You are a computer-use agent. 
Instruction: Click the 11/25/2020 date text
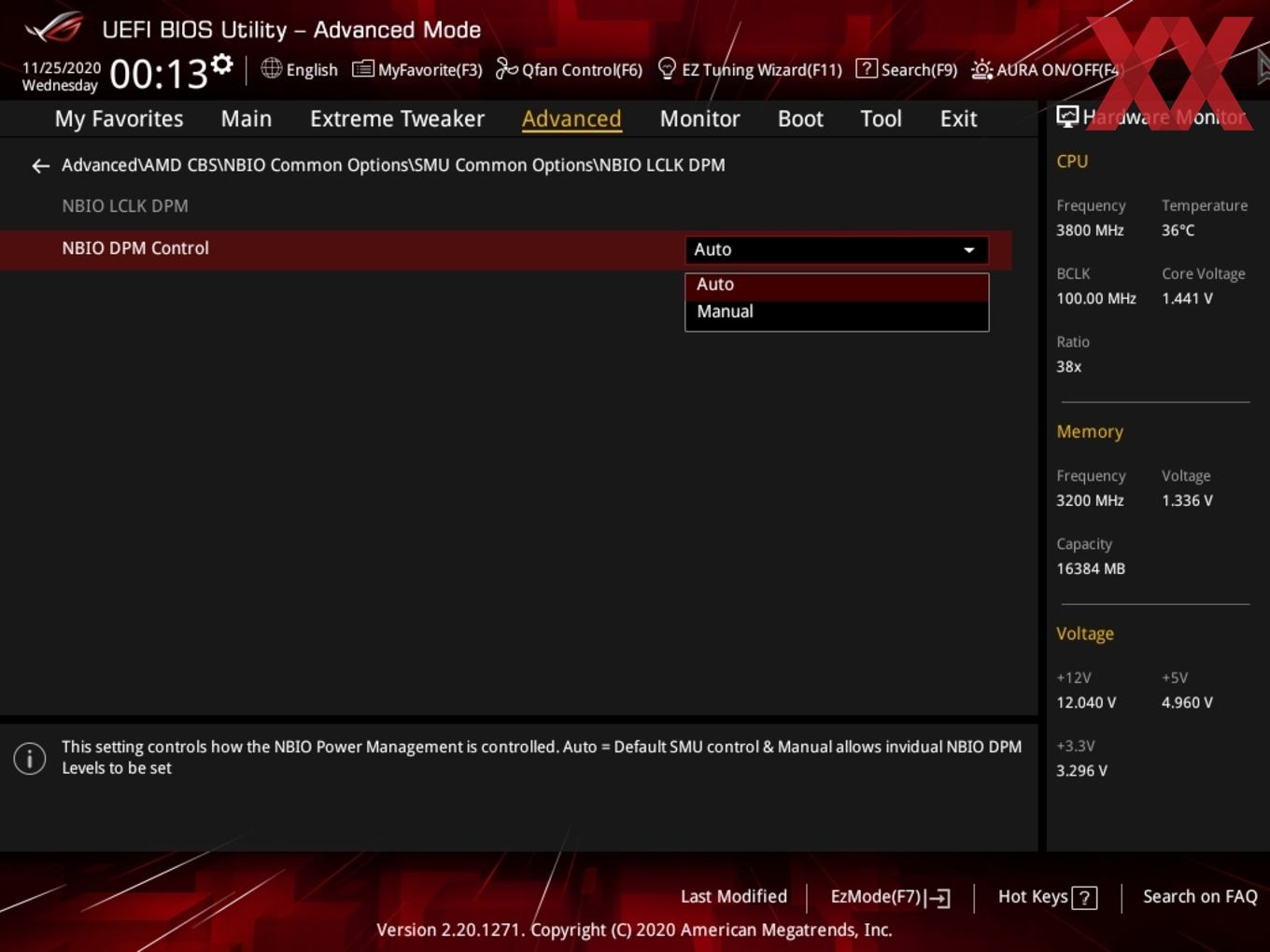click(x=62, y=68)
